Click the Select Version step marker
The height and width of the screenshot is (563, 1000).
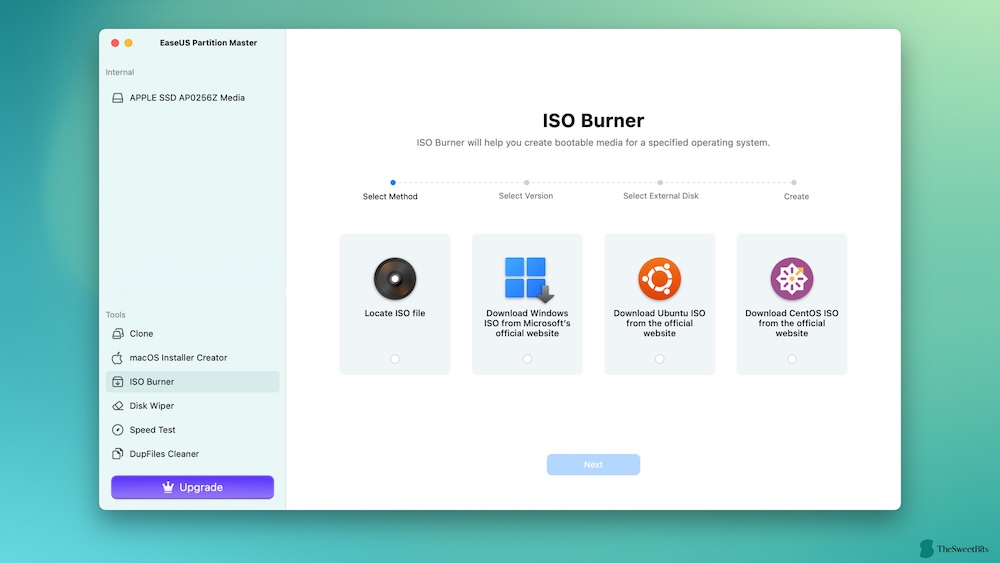[x=526, y=182]
